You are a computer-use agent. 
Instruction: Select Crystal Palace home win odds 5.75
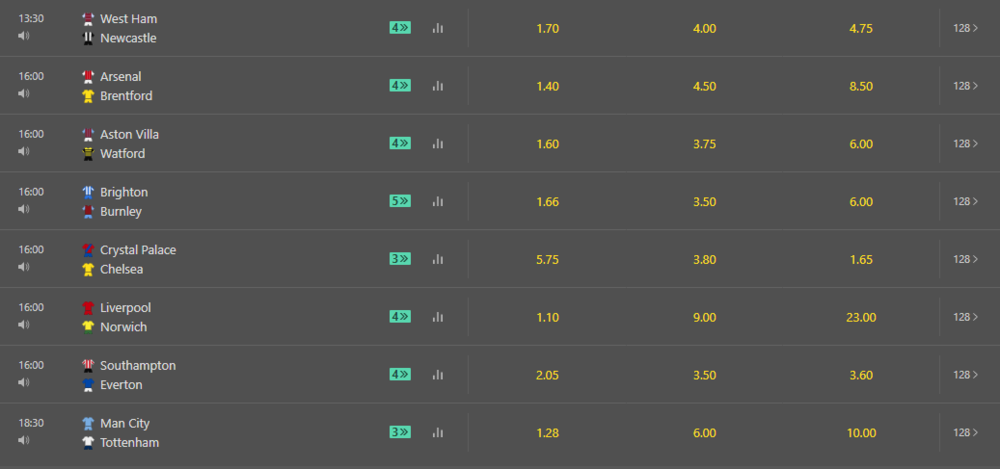coord(548,260)
